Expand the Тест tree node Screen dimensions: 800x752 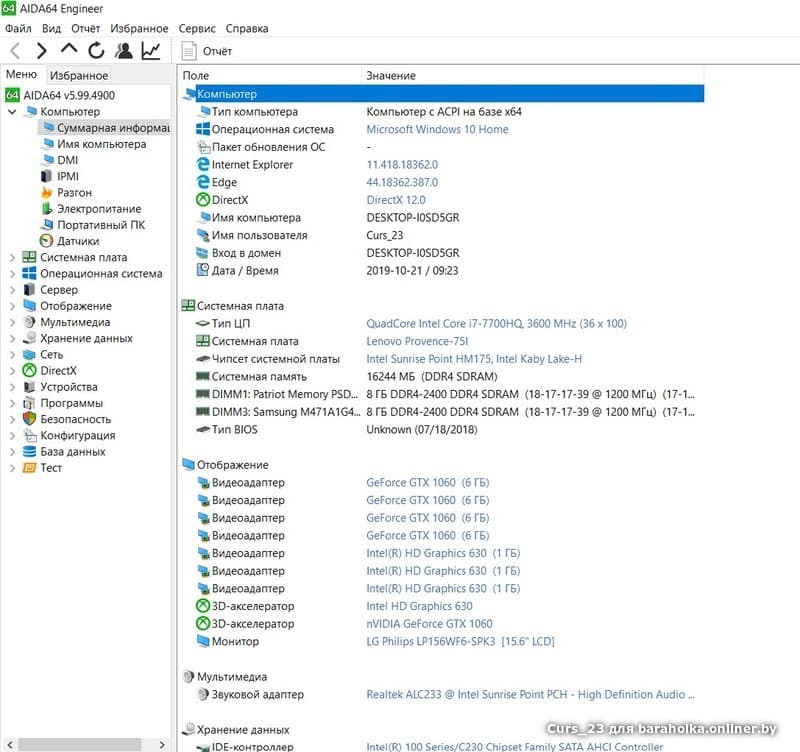click(x=12, y=468)
